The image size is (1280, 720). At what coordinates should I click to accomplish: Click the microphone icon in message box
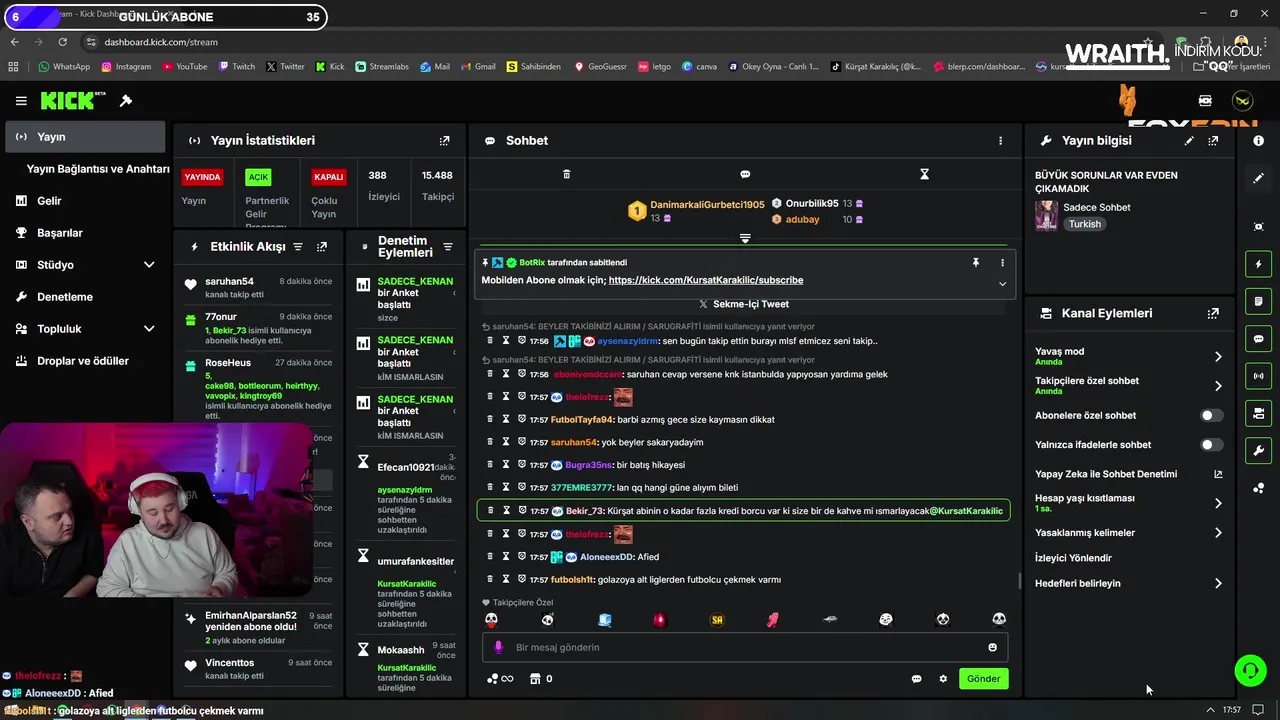click(498, 647)
